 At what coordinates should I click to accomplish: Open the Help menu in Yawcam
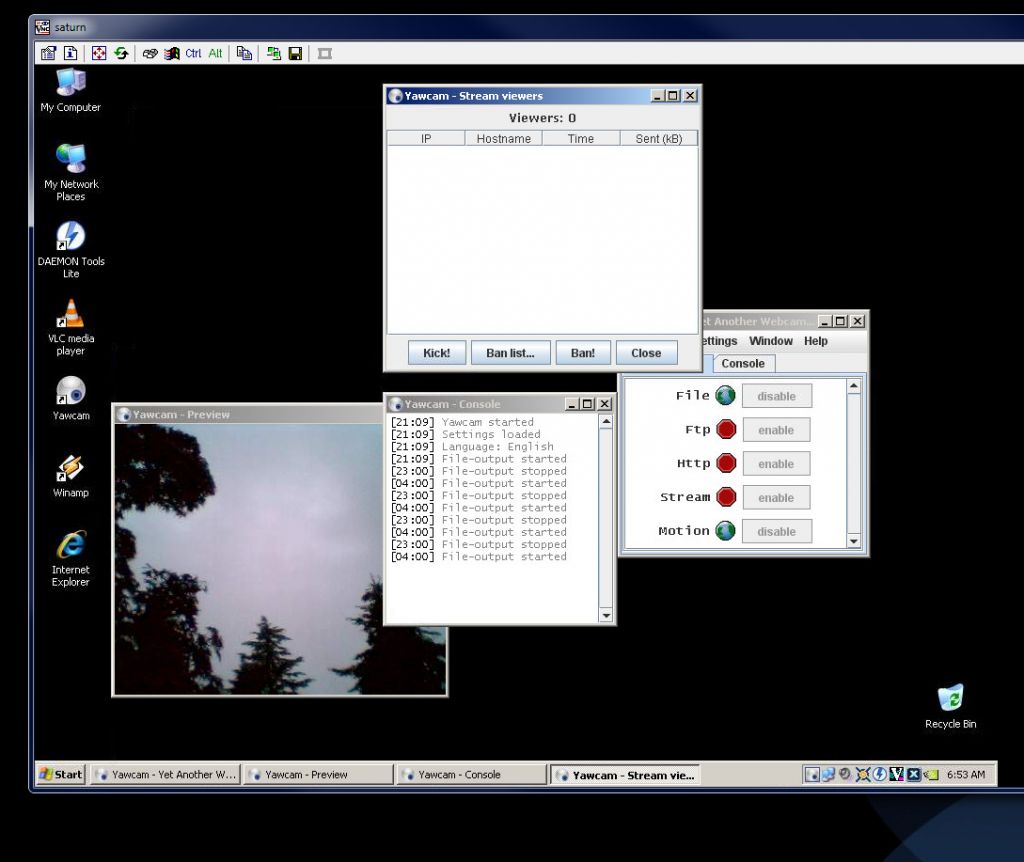click(816, 341)
